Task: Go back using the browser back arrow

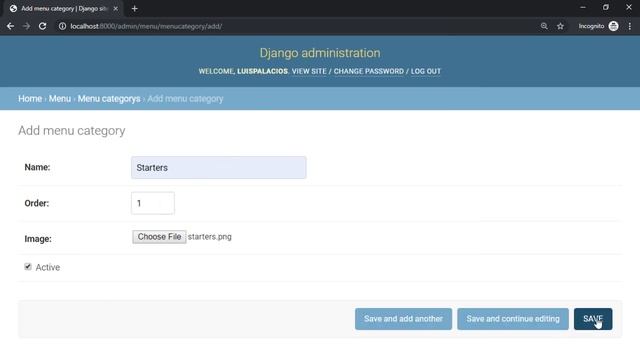Action: click(x=10, y=26)
